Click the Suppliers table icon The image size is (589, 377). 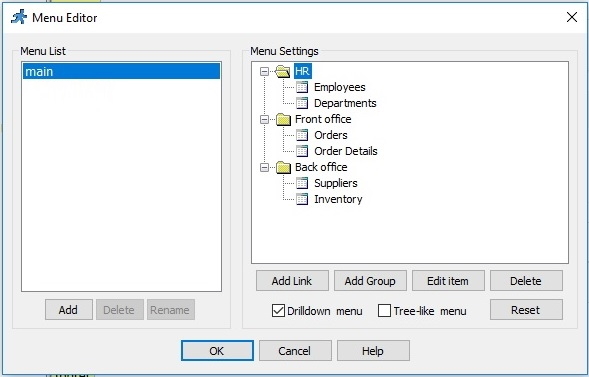(x=302, y=183)
